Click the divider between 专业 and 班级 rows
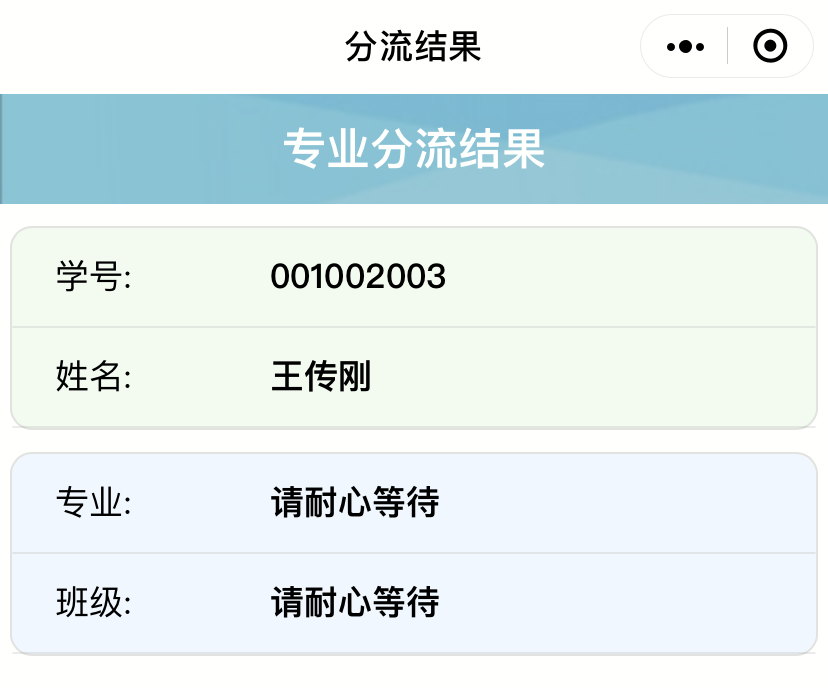This screenshot has width=828, height=688. [x=413, y=552]
